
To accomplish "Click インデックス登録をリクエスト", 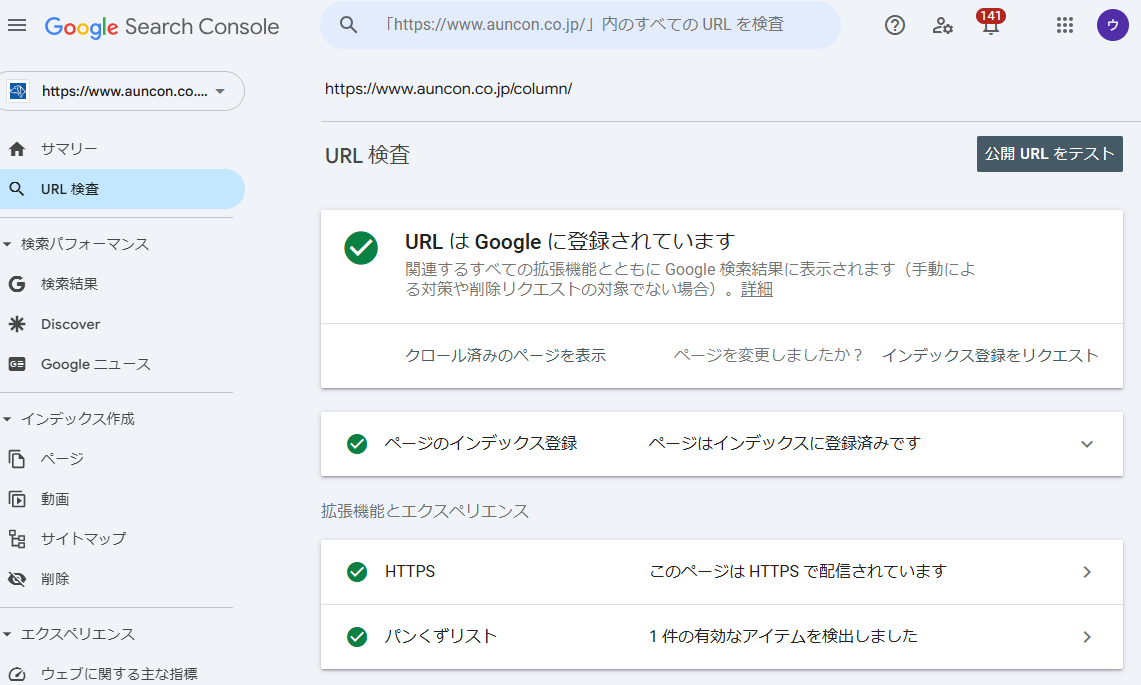I will [990, 355].
